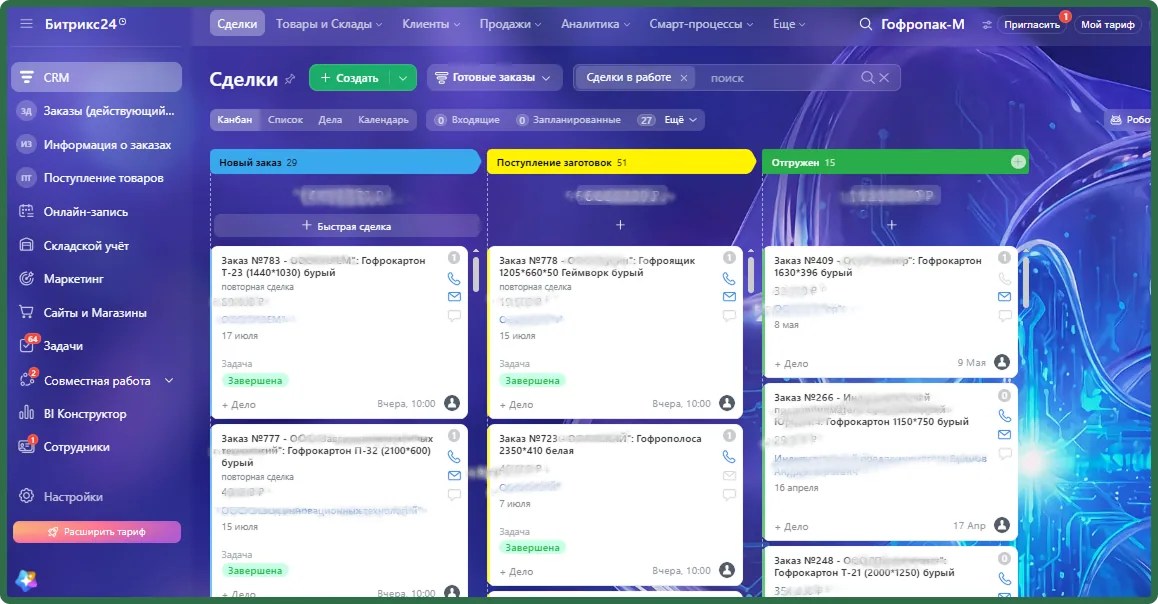Viewport: 1158px width, 604px height.
Task: Switch to Список view
Action: pyautogui.click(x=285, y=120)
